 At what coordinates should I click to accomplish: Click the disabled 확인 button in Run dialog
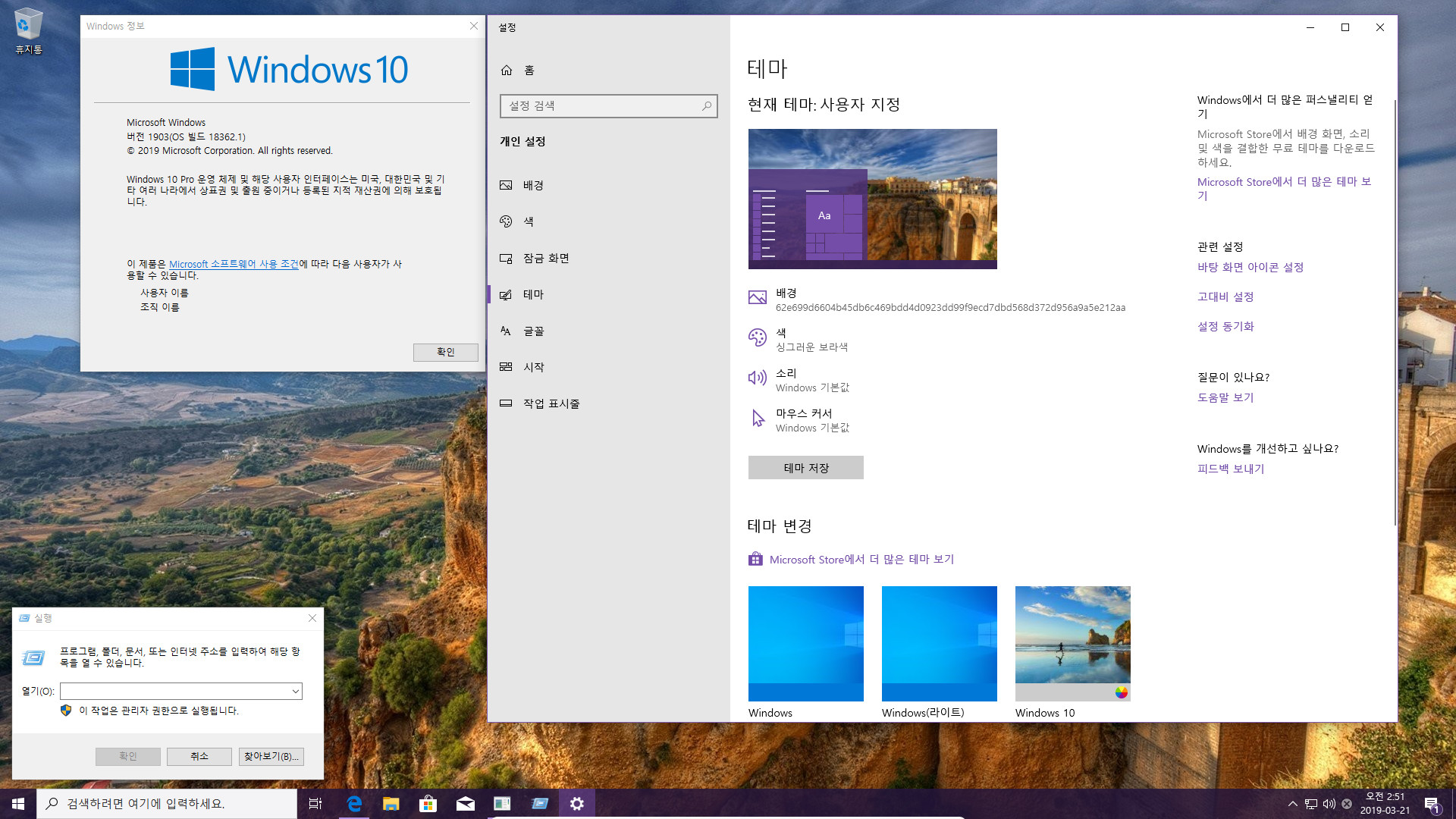click(128, 757)
